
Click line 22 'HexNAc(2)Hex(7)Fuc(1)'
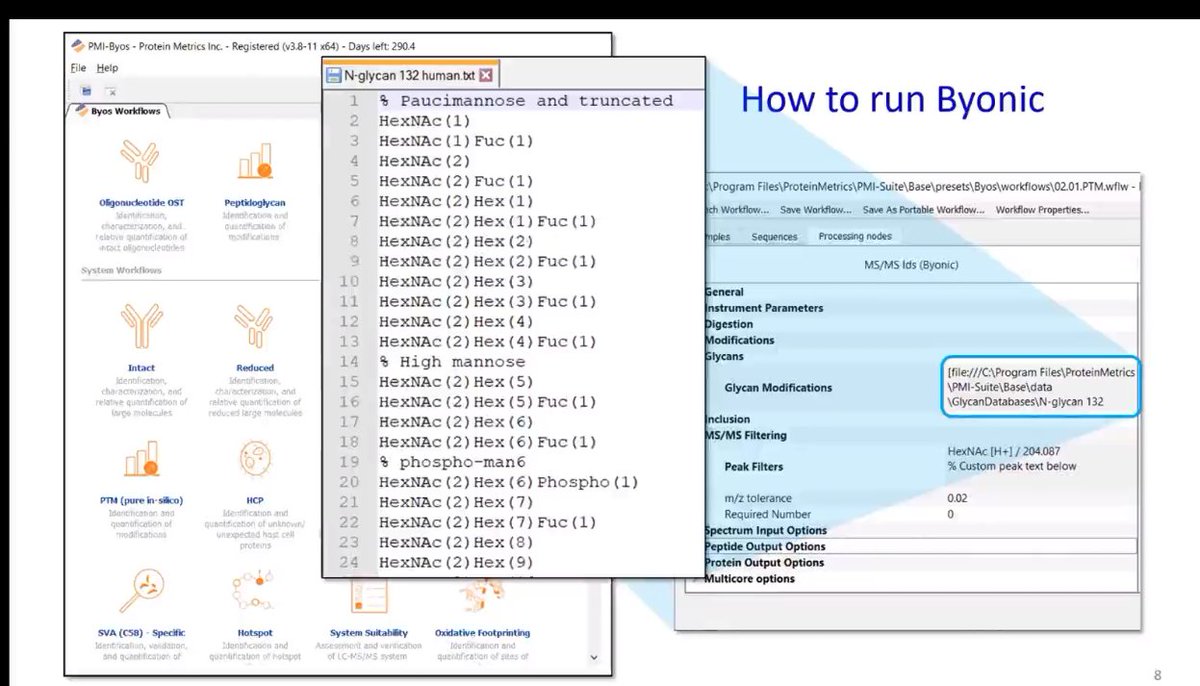tap(488, 522)
